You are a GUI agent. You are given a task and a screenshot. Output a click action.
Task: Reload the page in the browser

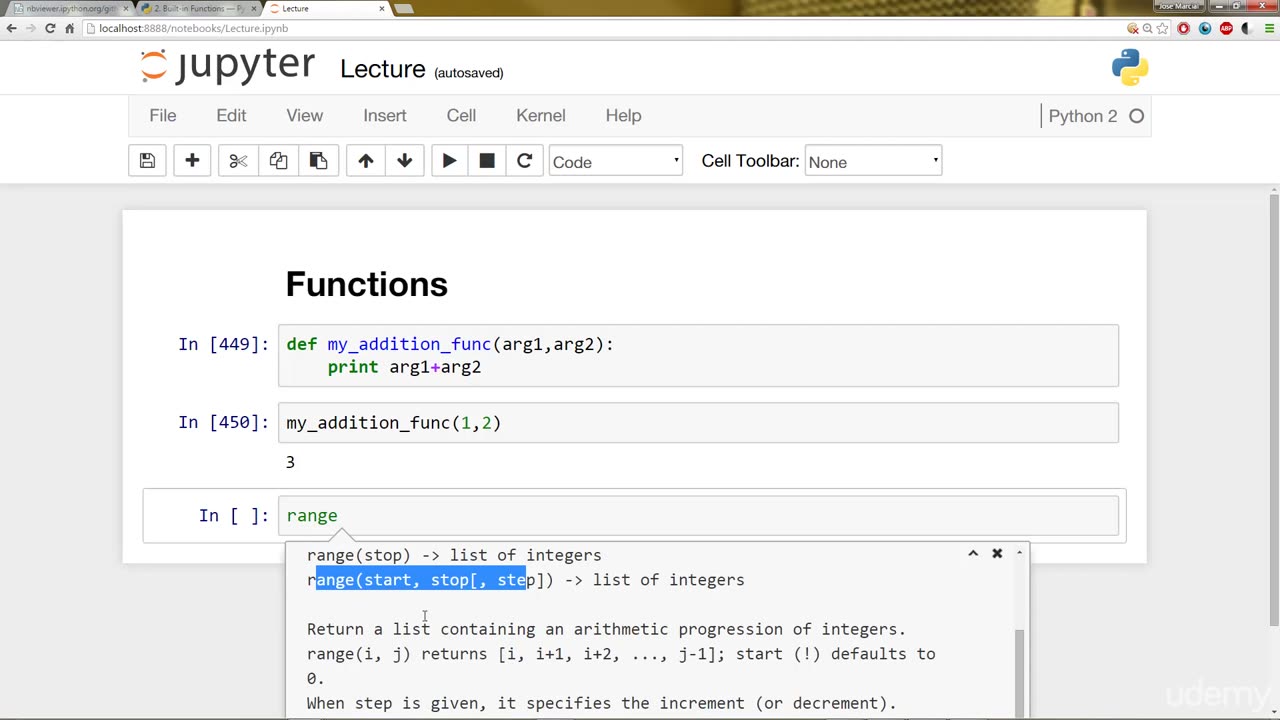[50, 28]
